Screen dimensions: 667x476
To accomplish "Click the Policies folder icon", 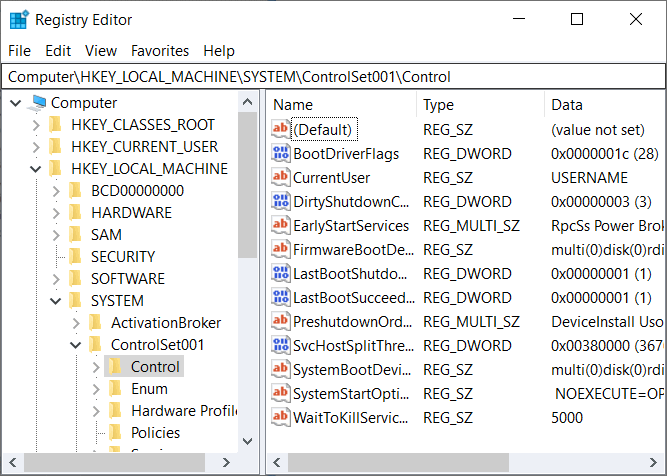I will tap(115, 433).
